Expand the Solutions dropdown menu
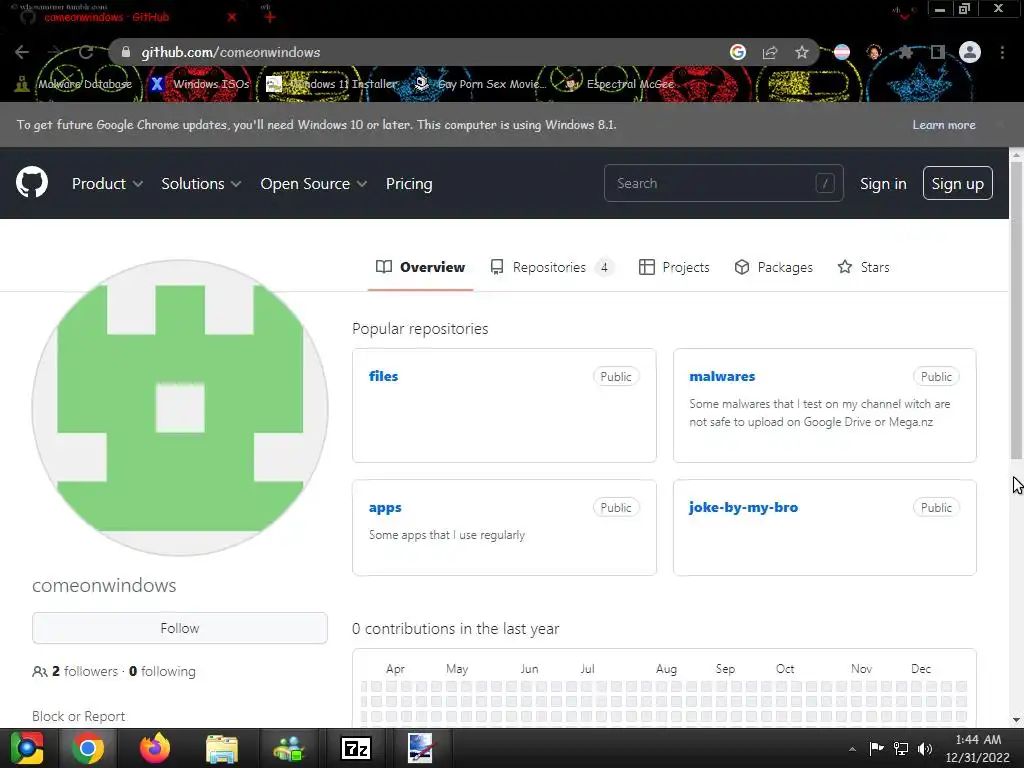 tap(201, 184)
